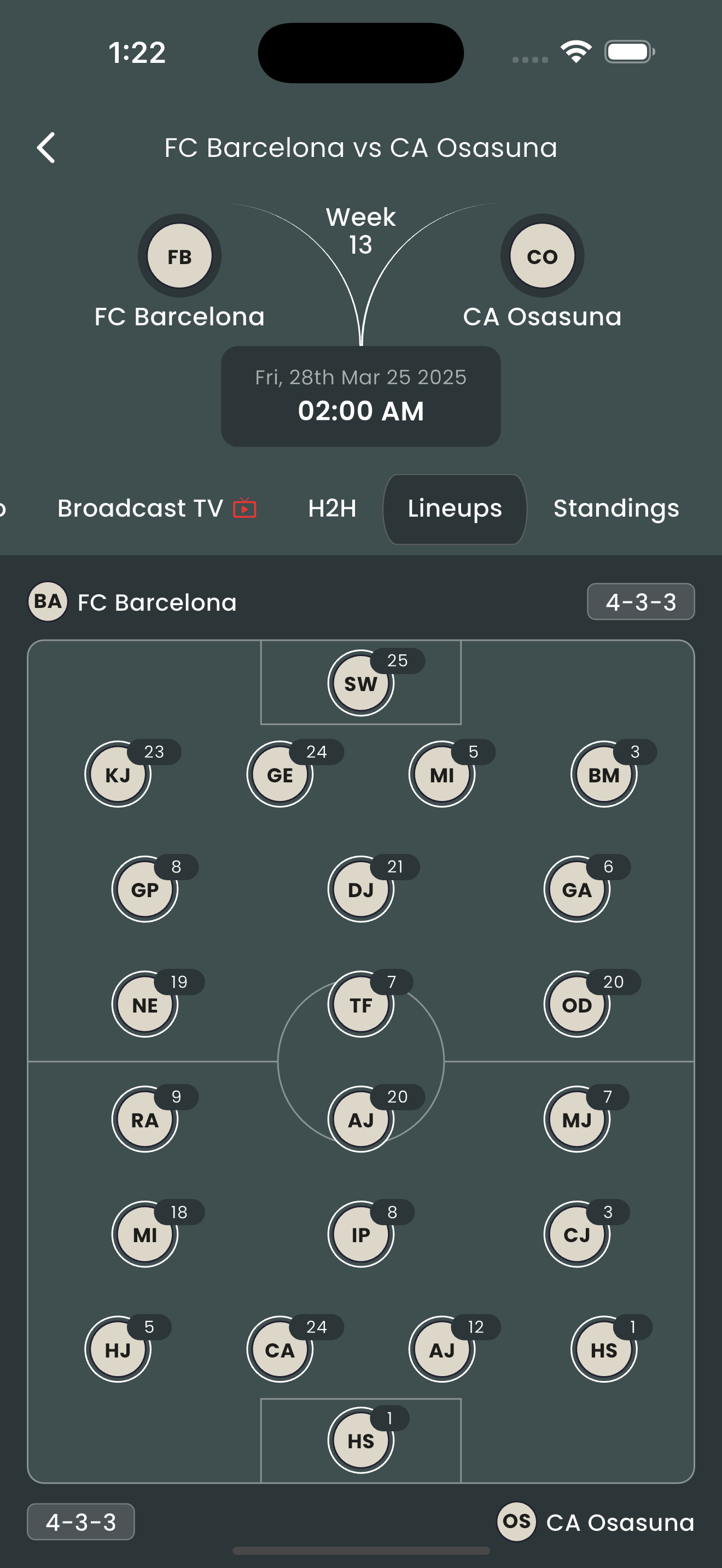This screenshot has width=722, height=1568.
Task: Open player DJ with number 21
Action: [x=361, y=890]
